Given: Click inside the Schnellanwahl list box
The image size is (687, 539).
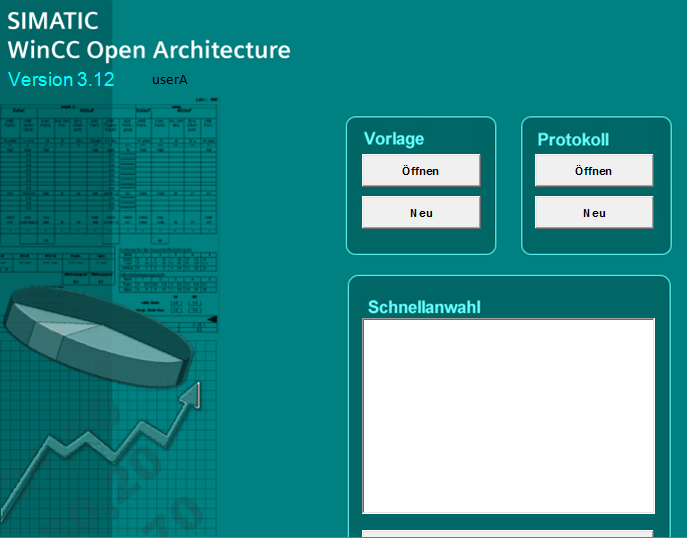Looking at the screenshot, I should click(x=508, y=415).
